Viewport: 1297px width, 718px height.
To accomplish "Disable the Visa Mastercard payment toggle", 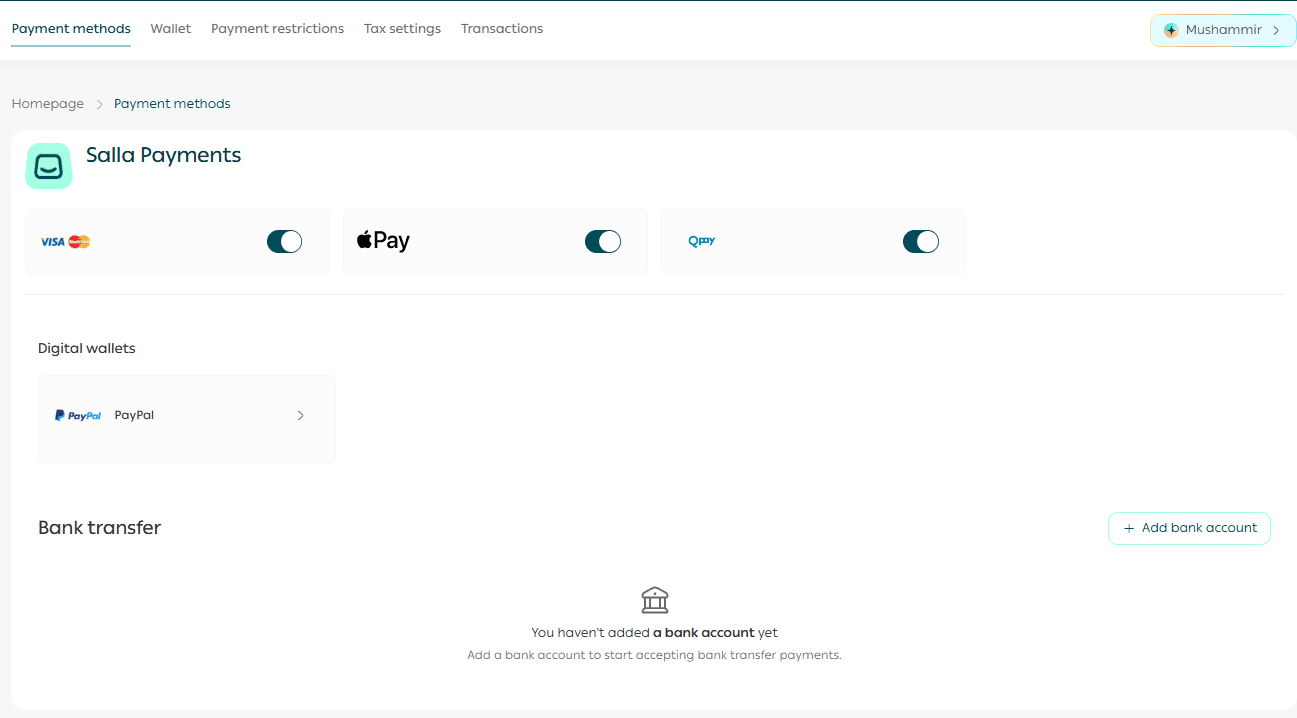I will [x=284, y=241].
